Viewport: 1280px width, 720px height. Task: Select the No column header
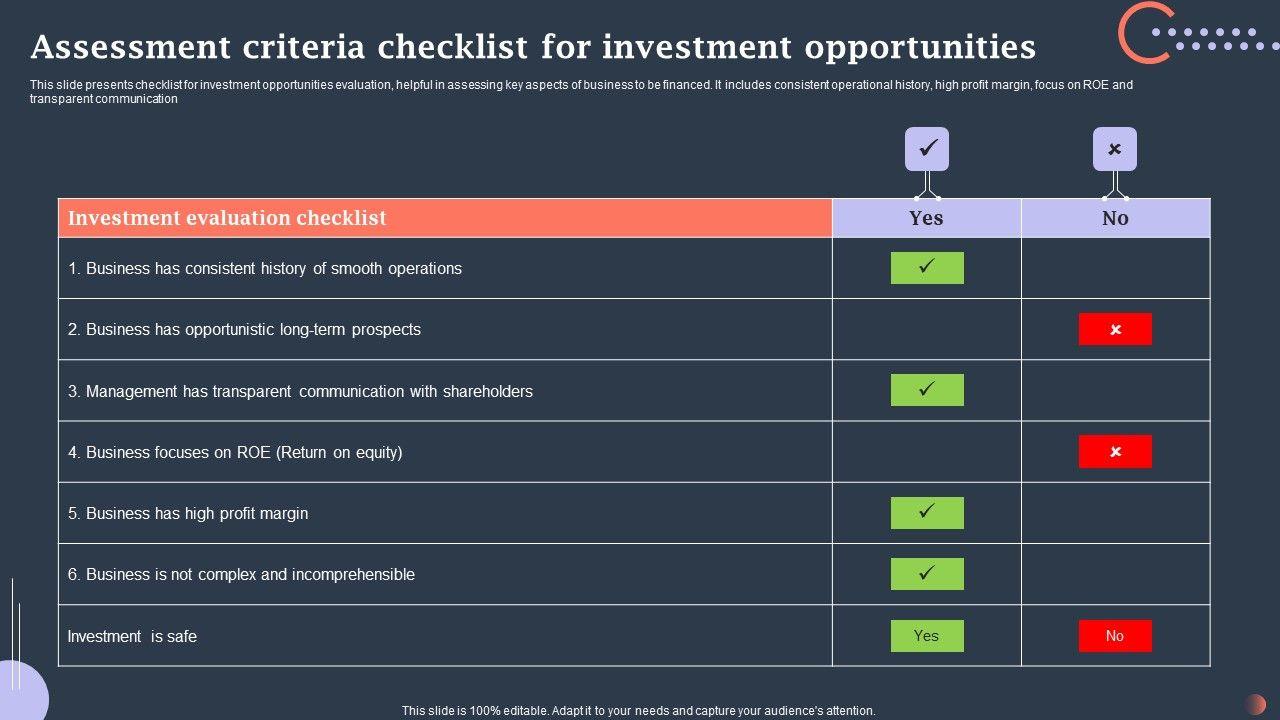(x=1115, y=218)
